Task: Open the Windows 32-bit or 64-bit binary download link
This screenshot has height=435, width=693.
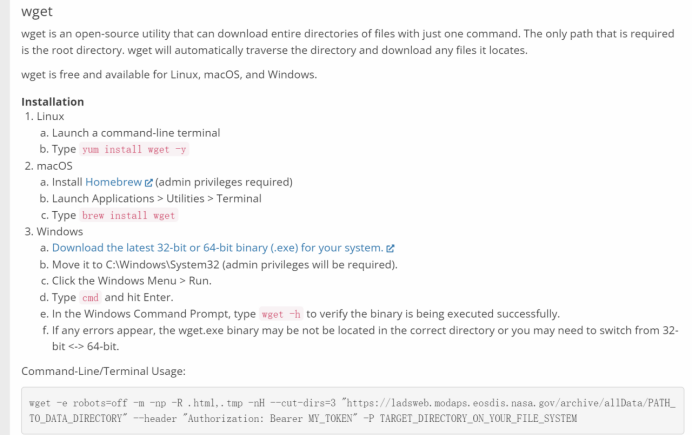Action: tap(217, 248)
